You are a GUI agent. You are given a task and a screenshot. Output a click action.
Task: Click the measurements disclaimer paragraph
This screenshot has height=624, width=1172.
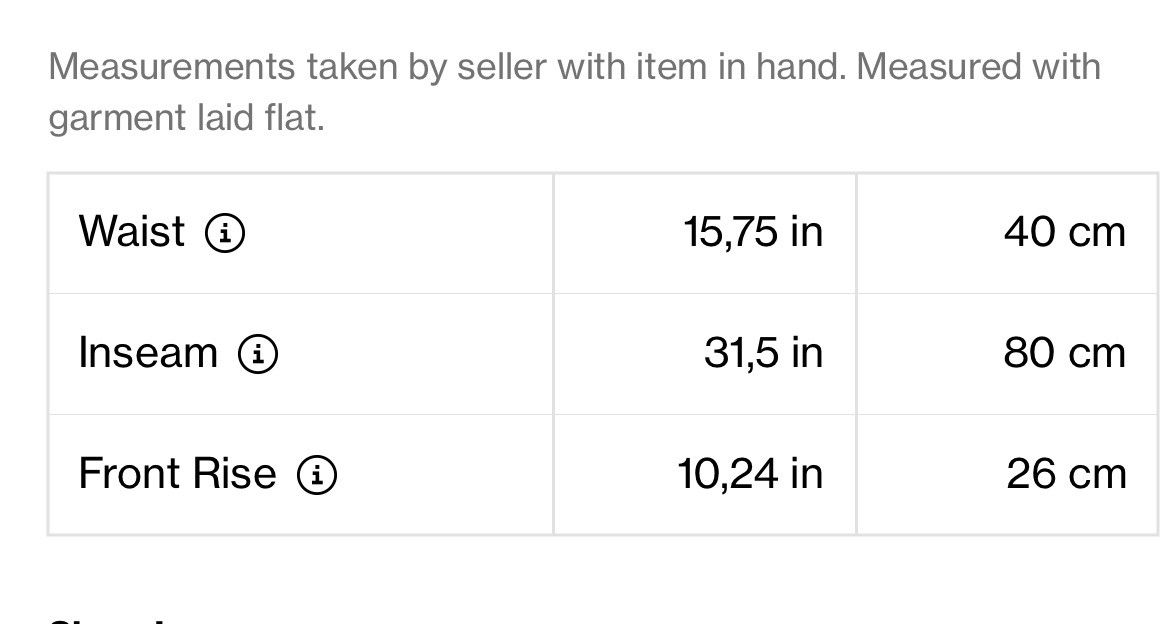pyautogui.click(x=574, y=92)
